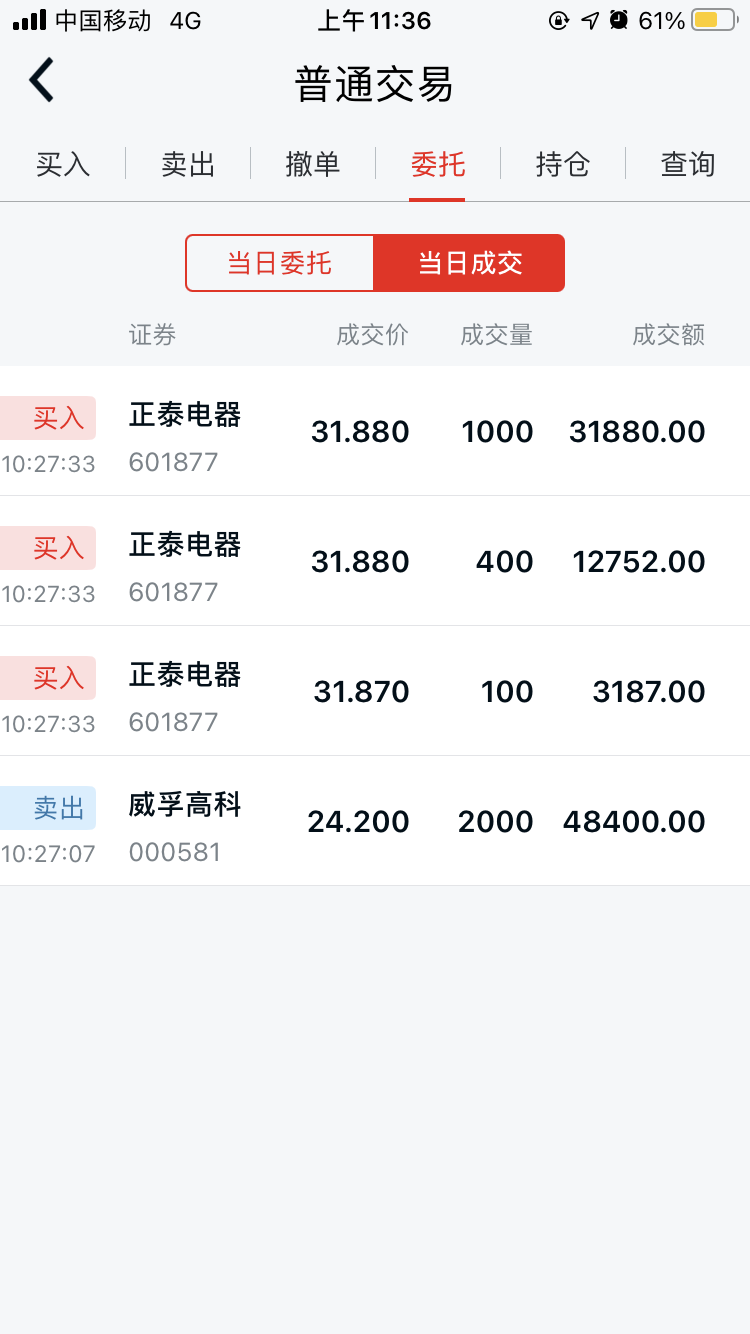Tap the back arrow icon

click(41, 81)
